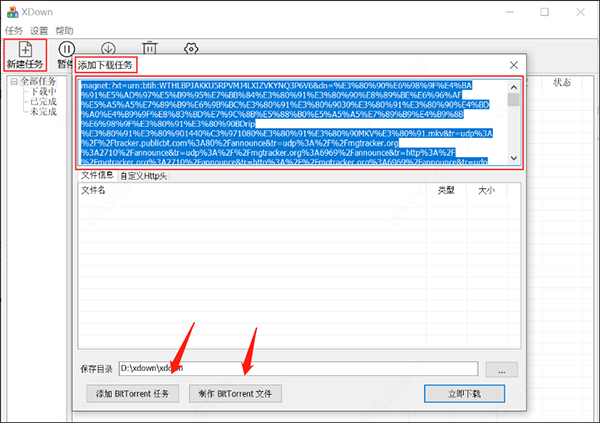
Task: Collapse the 全部任务 tree node
Action: 14,82
